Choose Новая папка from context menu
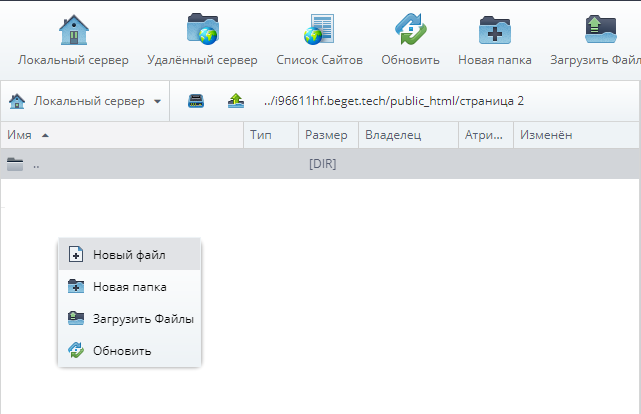 [x=129, y=286]
